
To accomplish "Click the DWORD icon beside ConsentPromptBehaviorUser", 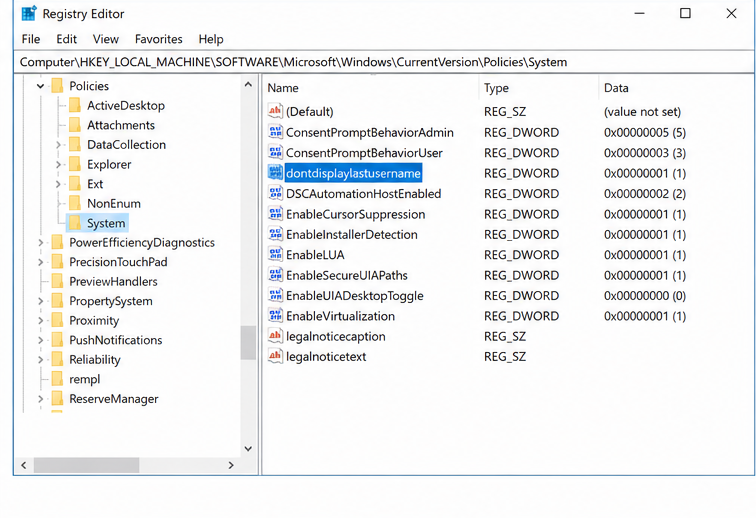I will click(x=275, y=152).
